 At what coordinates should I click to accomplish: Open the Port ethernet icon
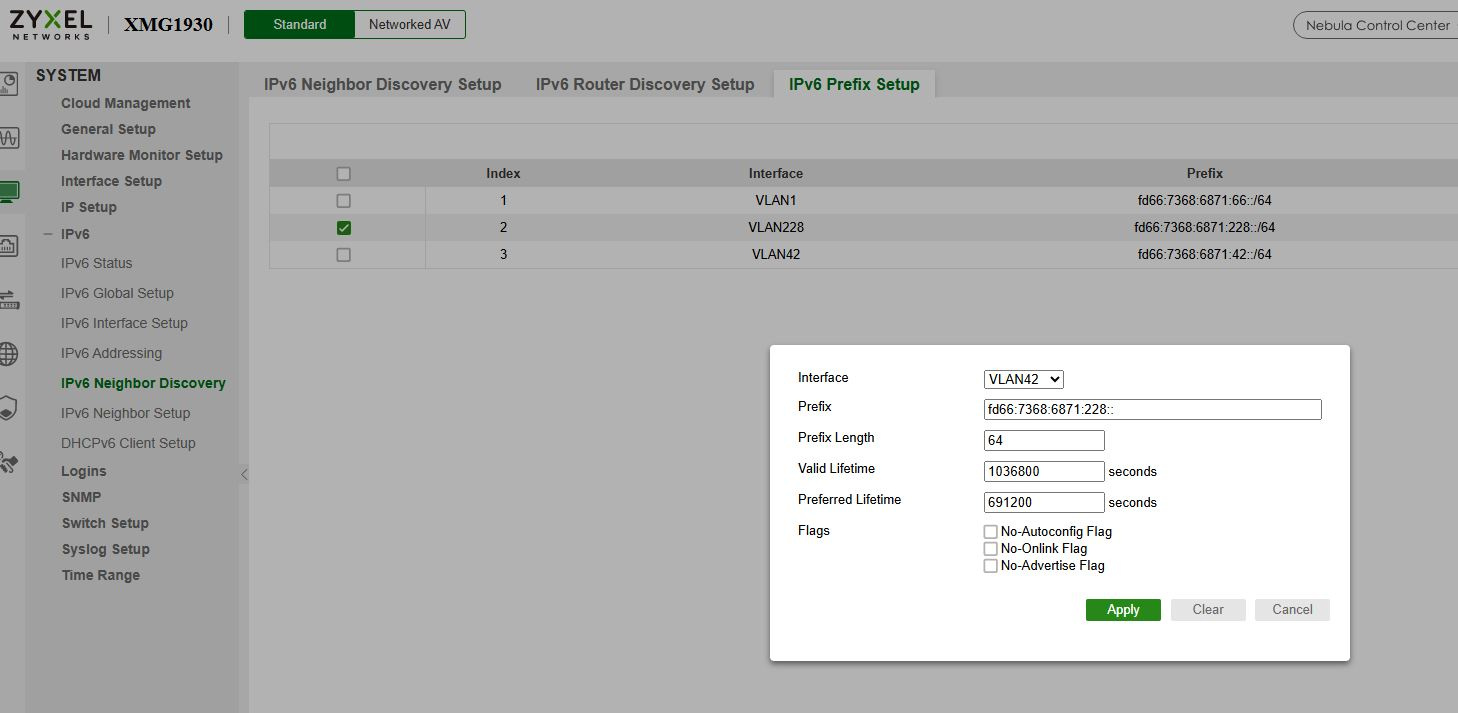(8, 245)
